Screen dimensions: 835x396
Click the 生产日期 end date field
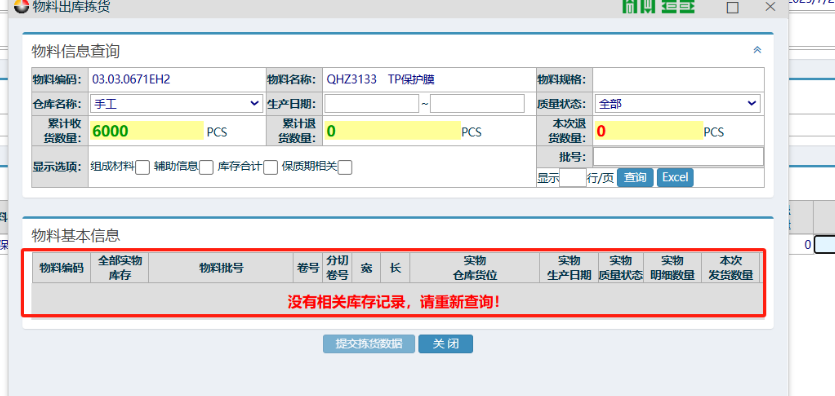[x=477, y=104]
